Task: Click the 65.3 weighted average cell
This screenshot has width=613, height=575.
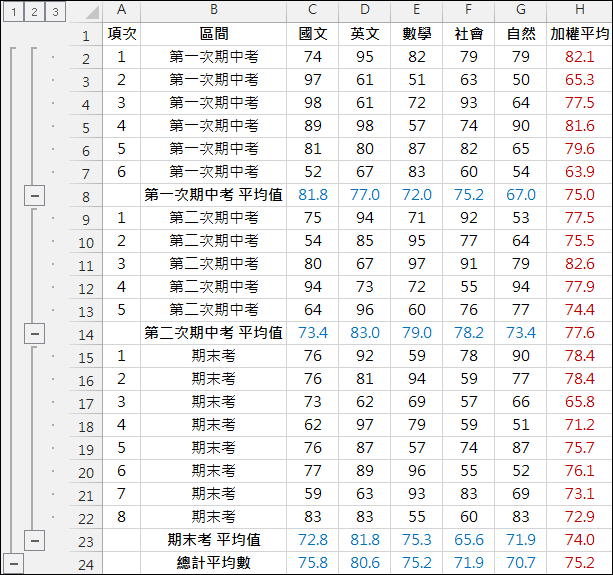Action: (579, 80)
